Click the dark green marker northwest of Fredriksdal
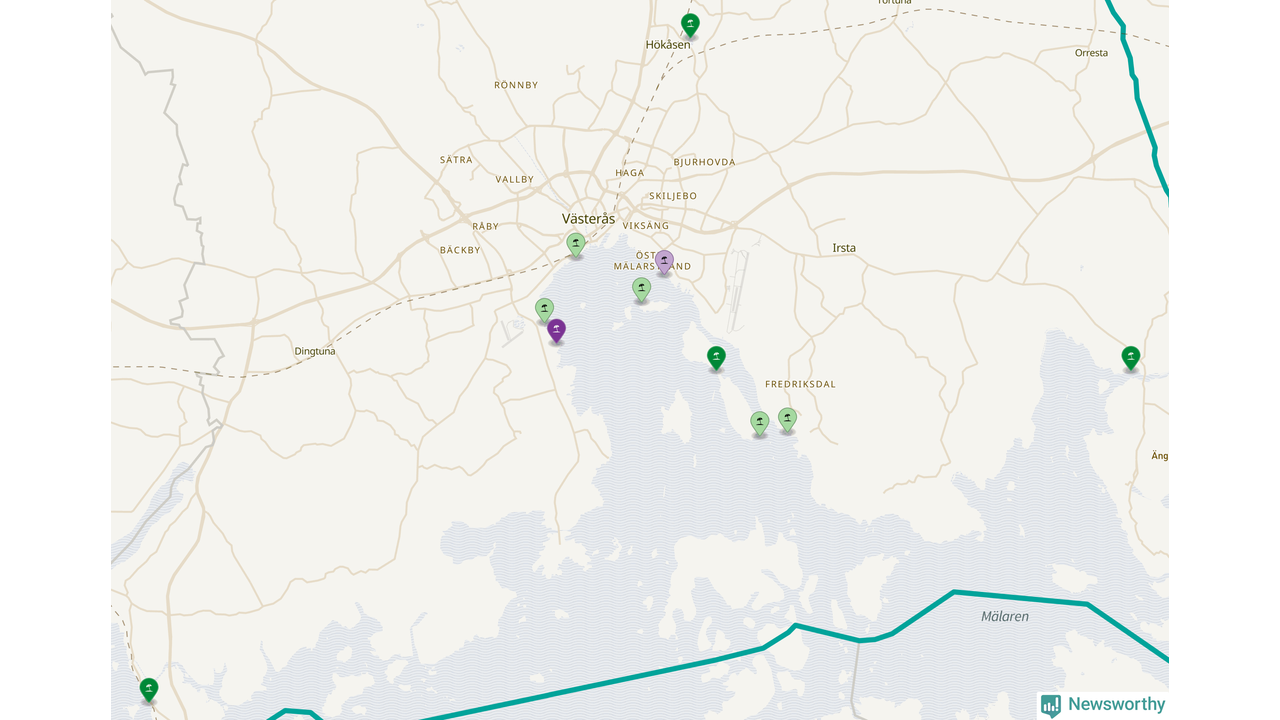Screen dimensions: 1280x720 point(716,357)
